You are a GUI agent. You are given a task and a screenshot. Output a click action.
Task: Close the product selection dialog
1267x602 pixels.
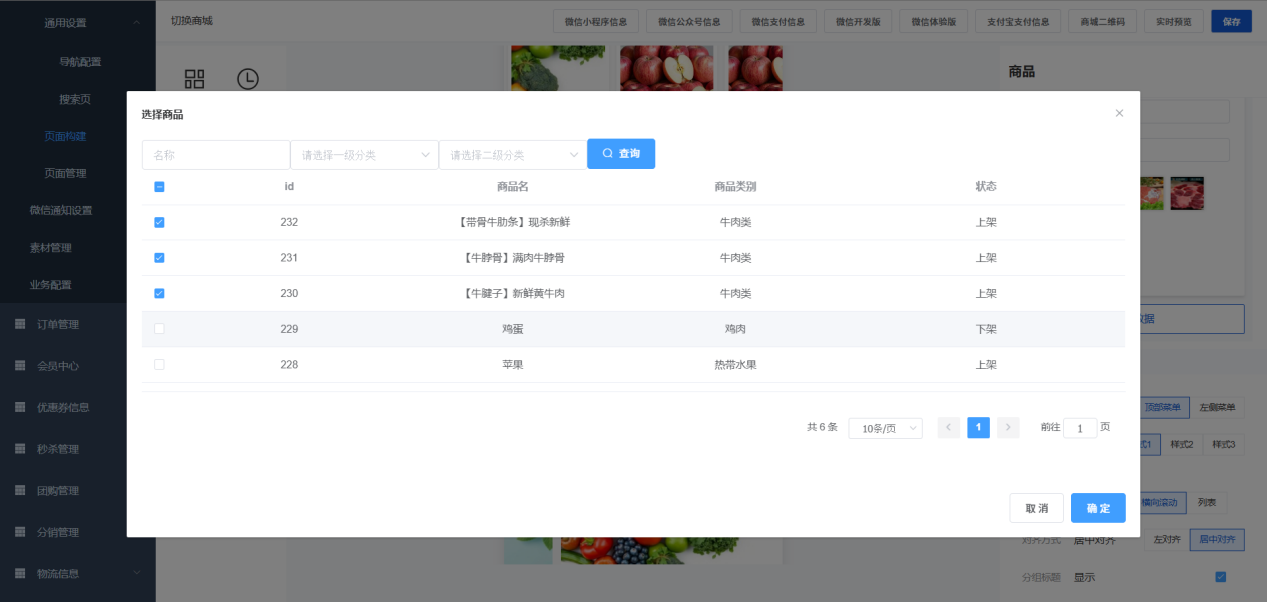point(1119,113)
